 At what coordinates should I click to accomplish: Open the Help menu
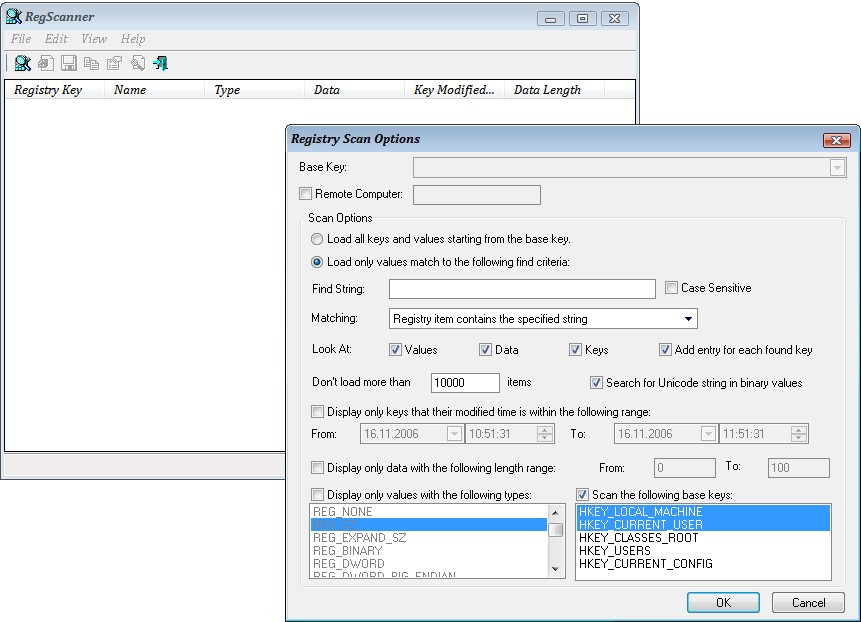[x=133, y=38]
